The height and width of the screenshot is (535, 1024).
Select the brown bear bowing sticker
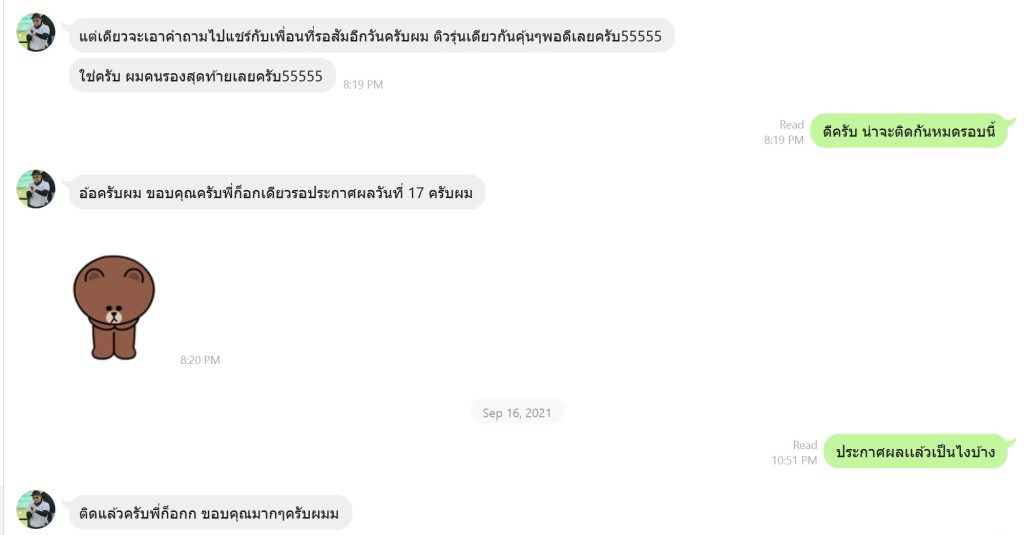(x=114, y=307)
